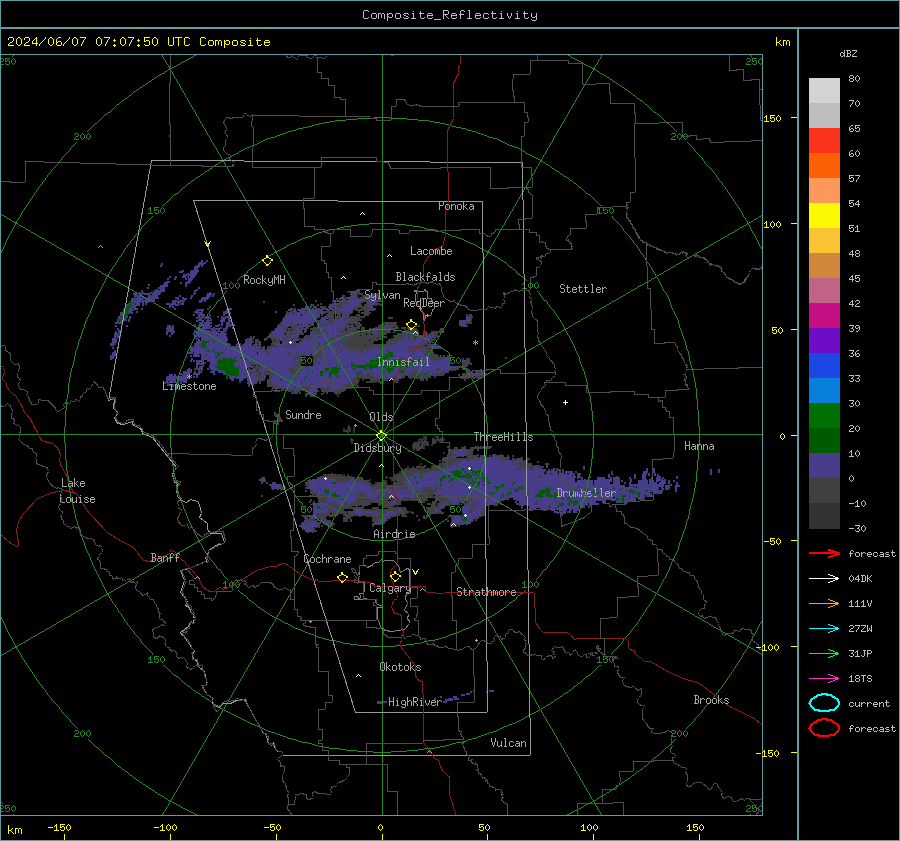
Task: Click the Banff city label
Action: (x=165, y=557)
